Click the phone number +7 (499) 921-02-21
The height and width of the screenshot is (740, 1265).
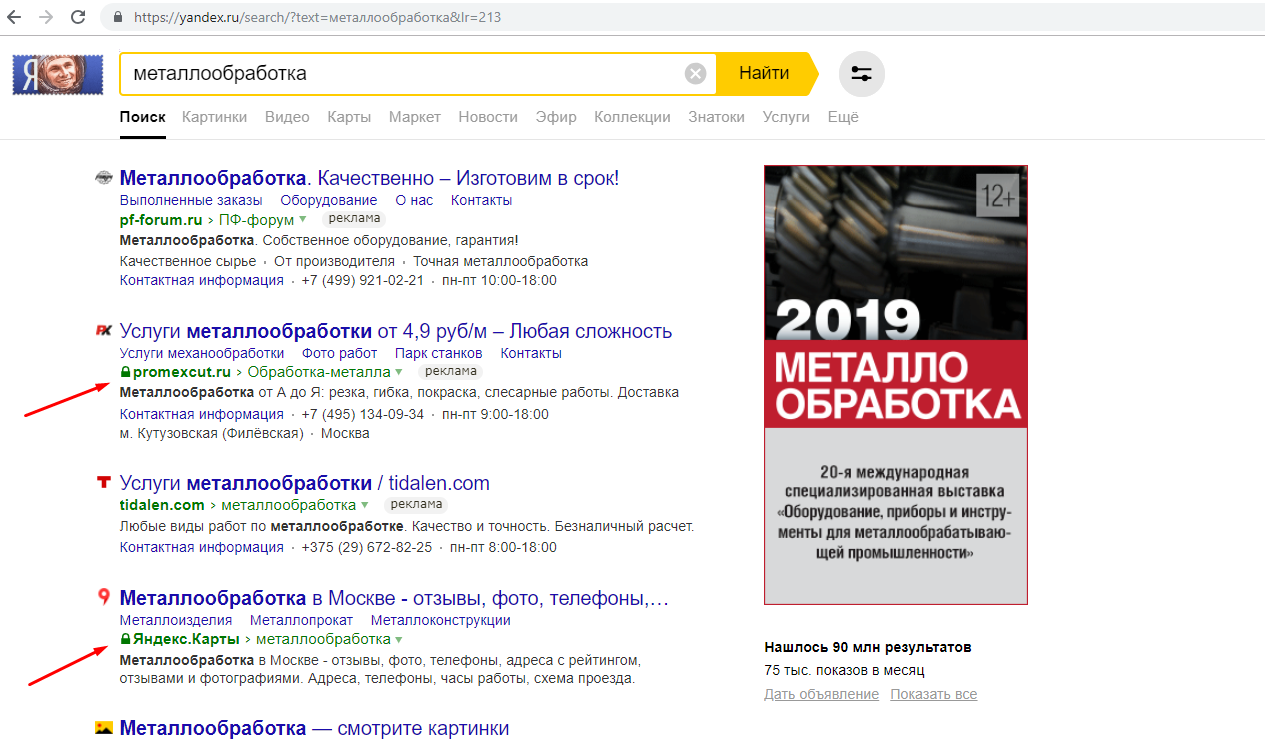[x=363, y=281]
